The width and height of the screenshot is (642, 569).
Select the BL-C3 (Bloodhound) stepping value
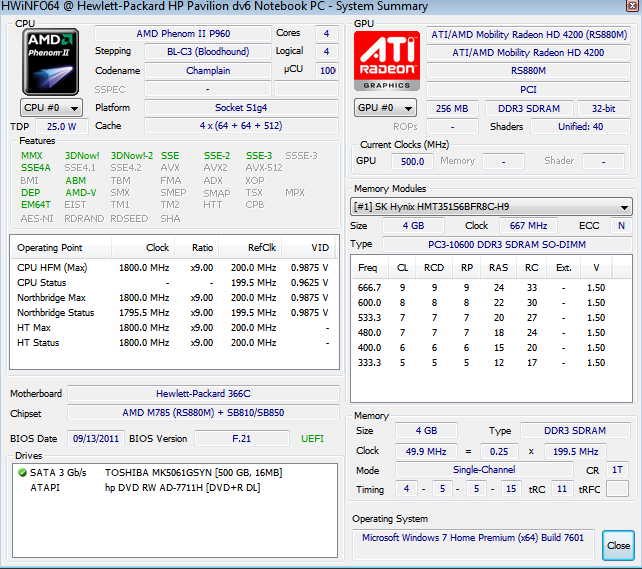point(208,52)
